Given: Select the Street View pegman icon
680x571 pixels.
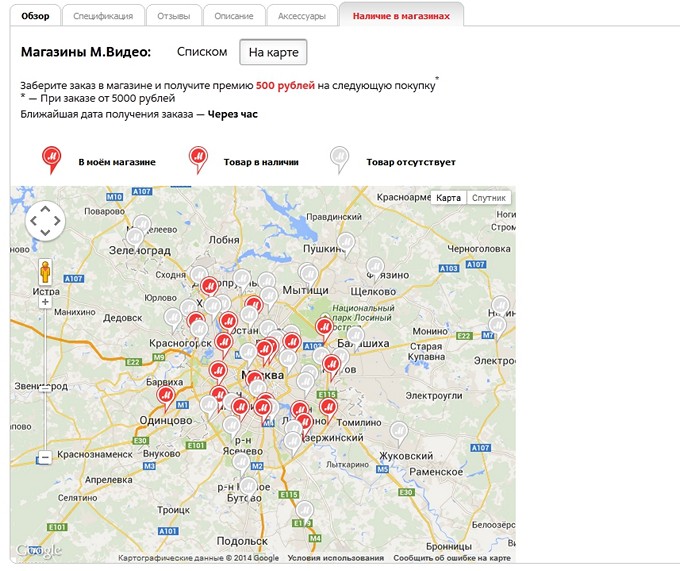Looking at the screenshot, I should click(45, 272).
